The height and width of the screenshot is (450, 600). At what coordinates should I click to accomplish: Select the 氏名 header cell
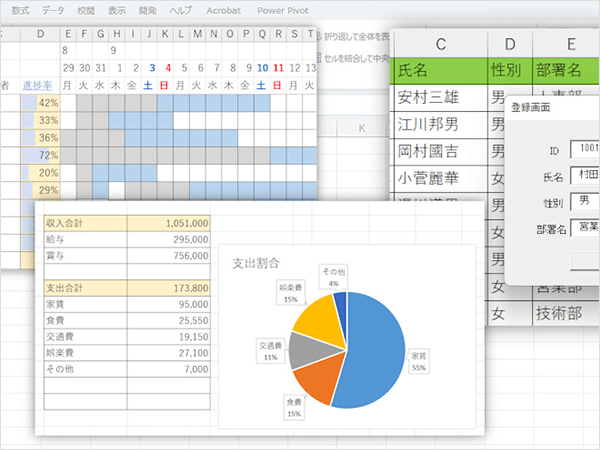440,70
